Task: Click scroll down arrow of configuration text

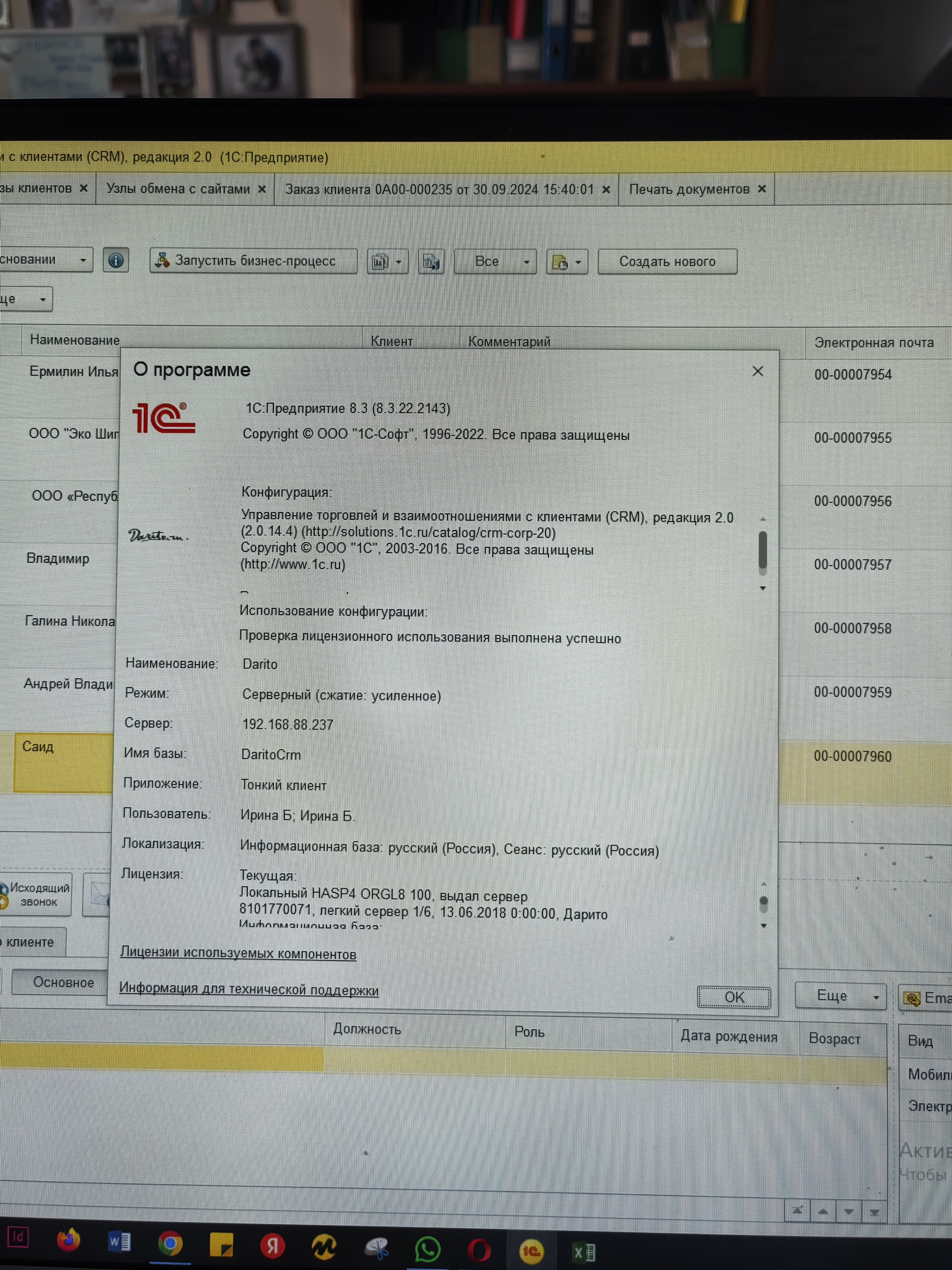Action: tap(763, 588)
